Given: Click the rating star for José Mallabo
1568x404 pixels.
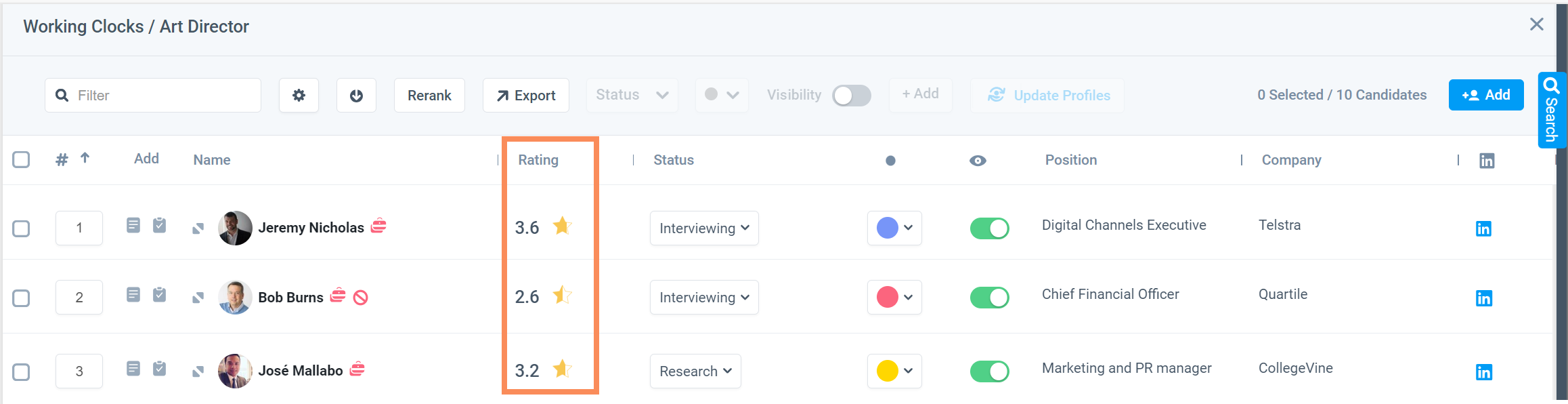Looking at the screenshot, I should (562, 369).
